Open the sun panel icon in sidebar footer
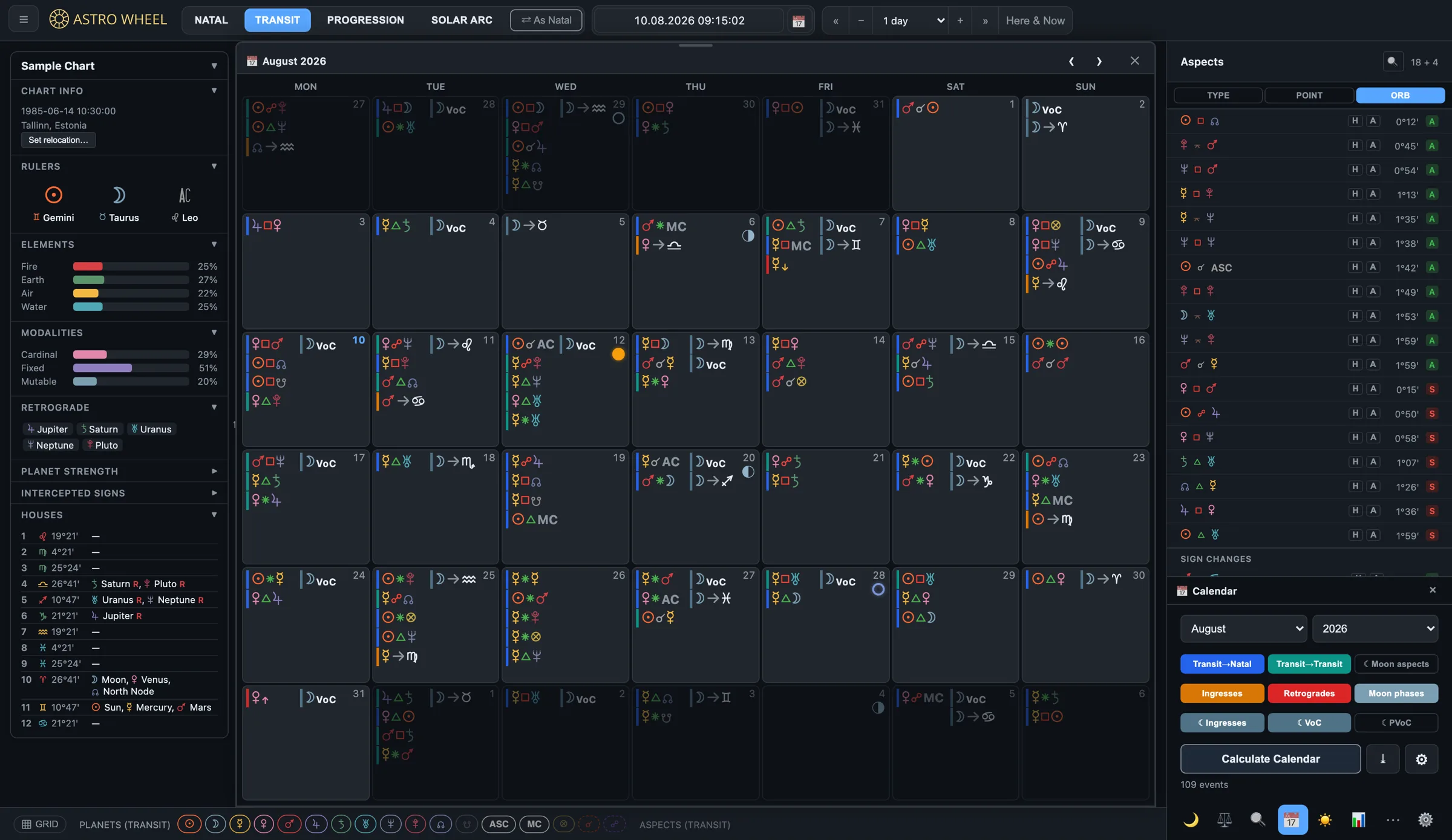The height and width of the screenshot is (840, 1452). [1325, 819]
